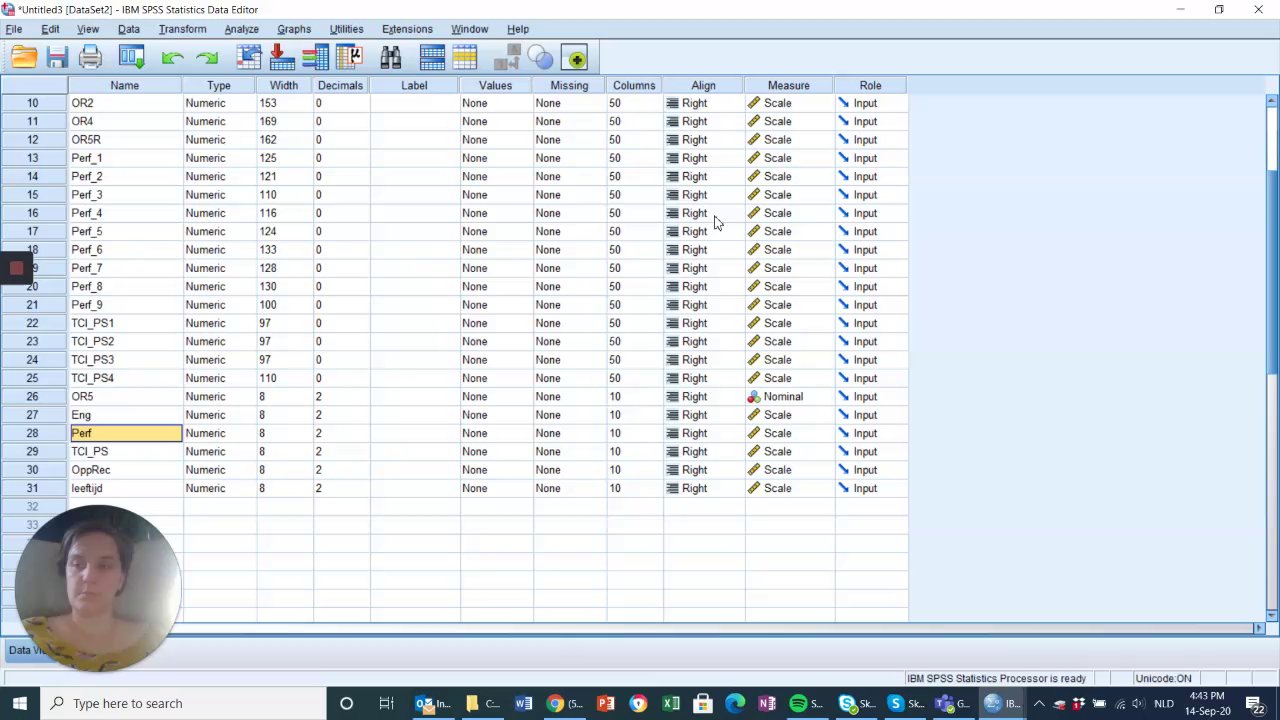
Task: Click the Type column header
Action: [219, 85]
